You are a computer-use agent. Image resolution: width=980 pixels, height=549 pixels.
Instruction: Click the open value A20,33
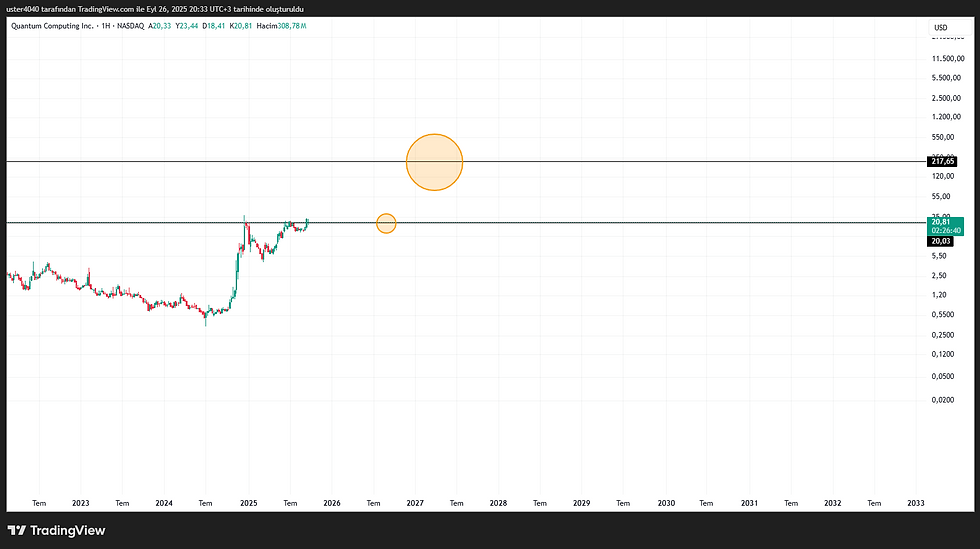[159, 26]
